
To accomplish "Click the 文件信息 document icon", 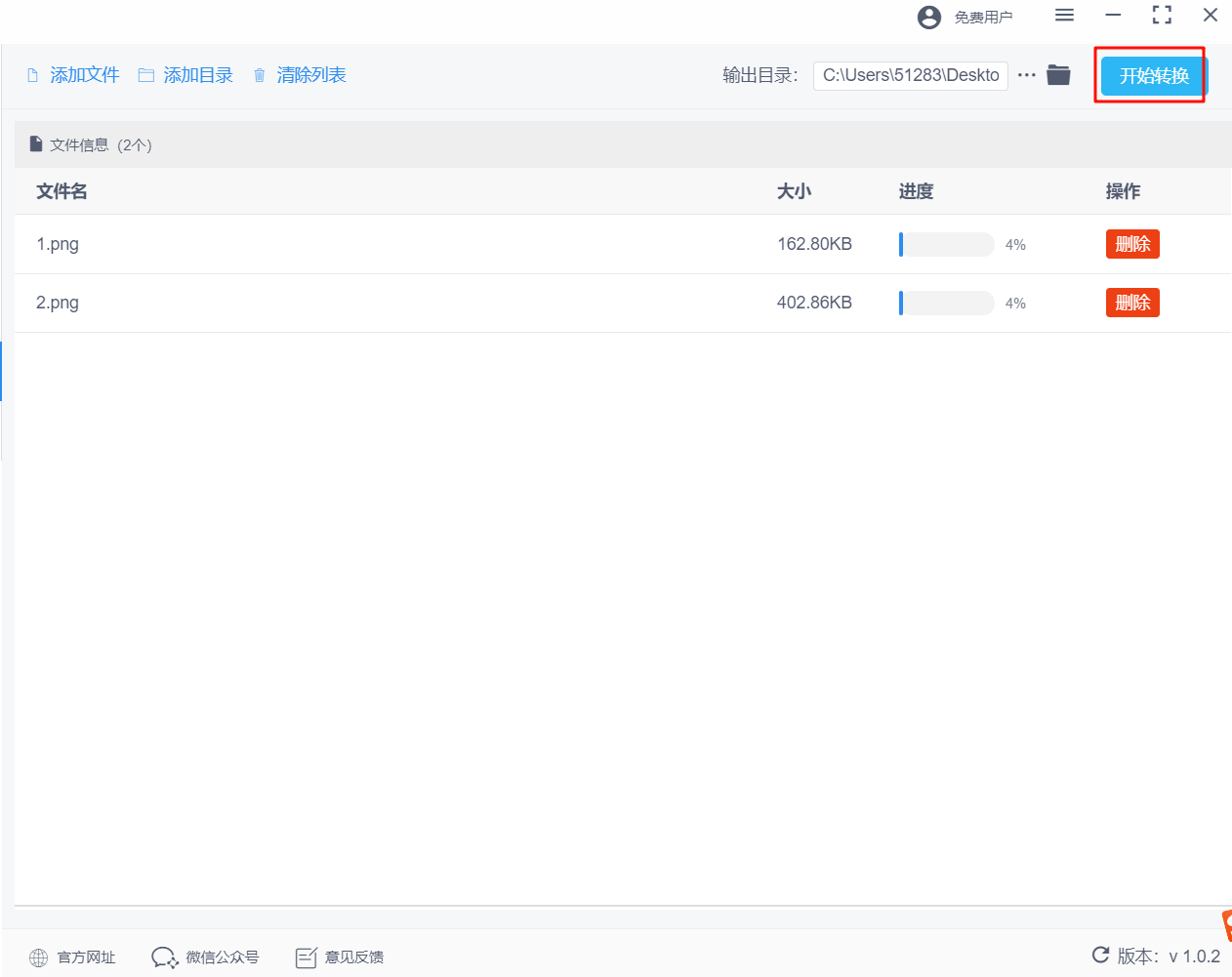I will [36, 144].
